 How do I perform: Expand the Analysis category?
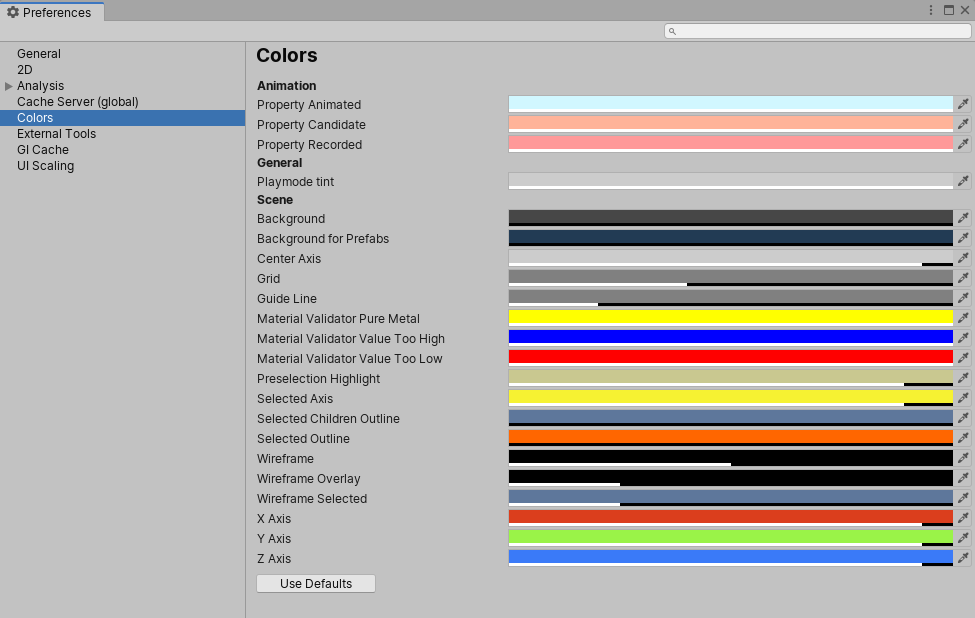click(x=9, y=86)
